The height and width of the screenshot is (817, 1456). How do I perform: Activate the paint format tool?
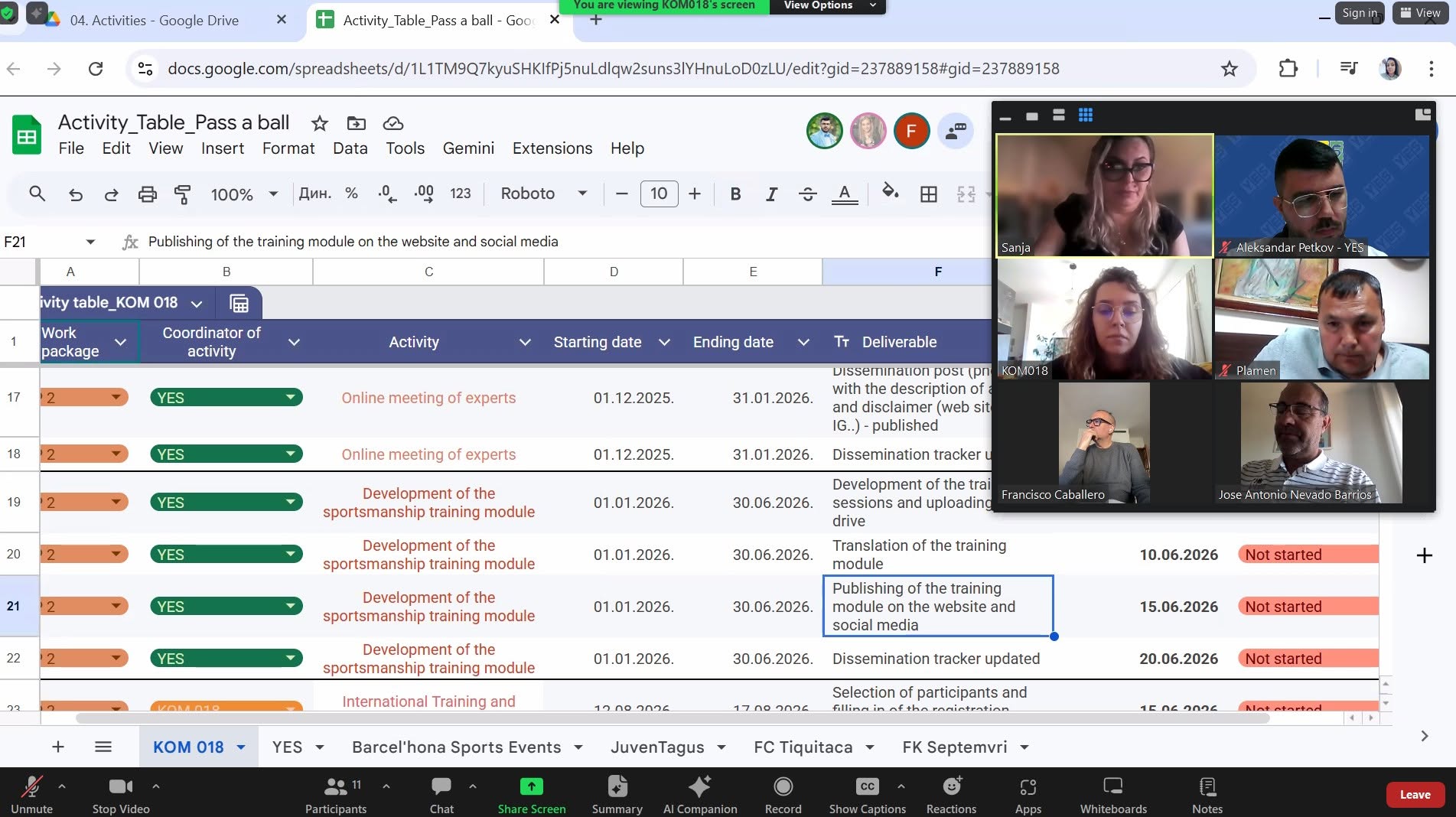coord(182,194)
